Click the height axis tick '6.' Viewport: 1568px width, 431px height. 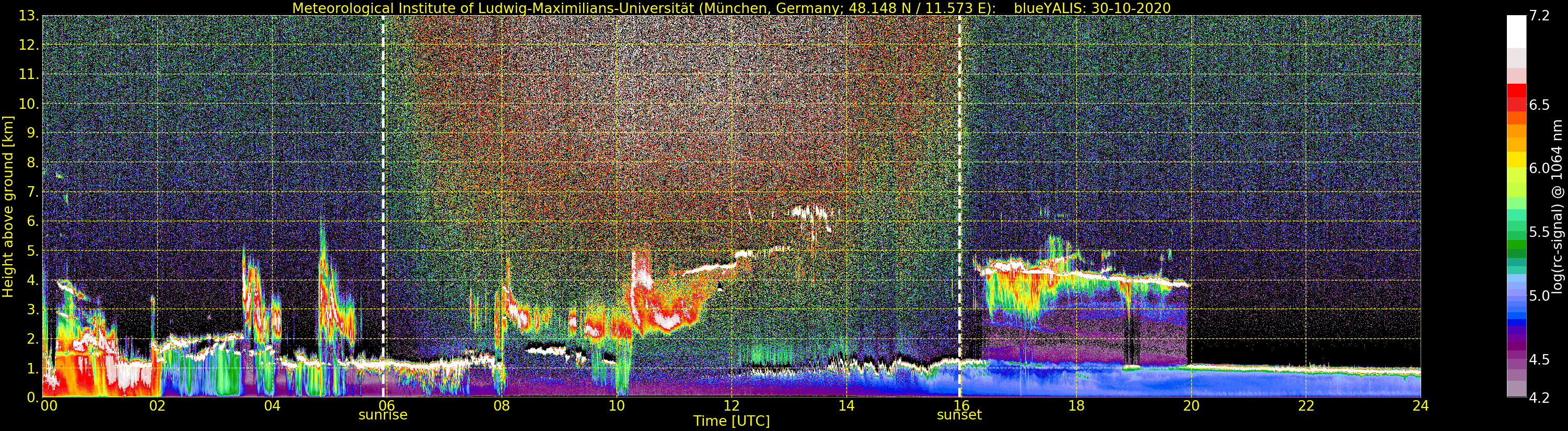33,221
